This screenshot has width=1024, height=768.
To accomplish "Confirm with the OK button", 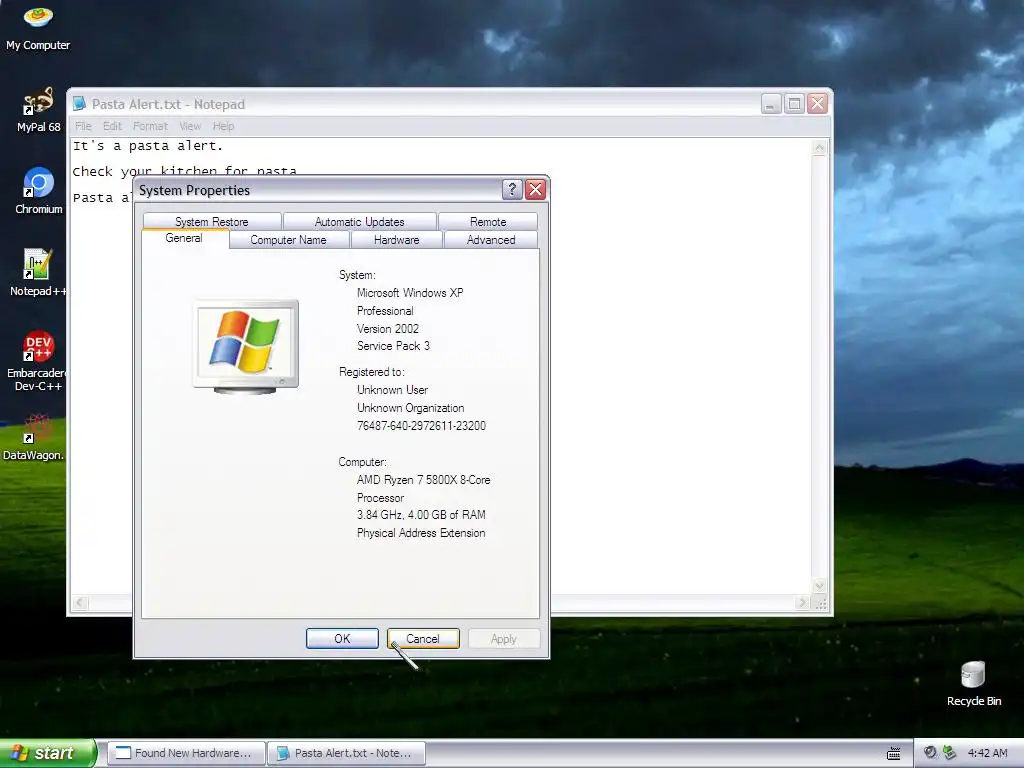I will [342, 639].
